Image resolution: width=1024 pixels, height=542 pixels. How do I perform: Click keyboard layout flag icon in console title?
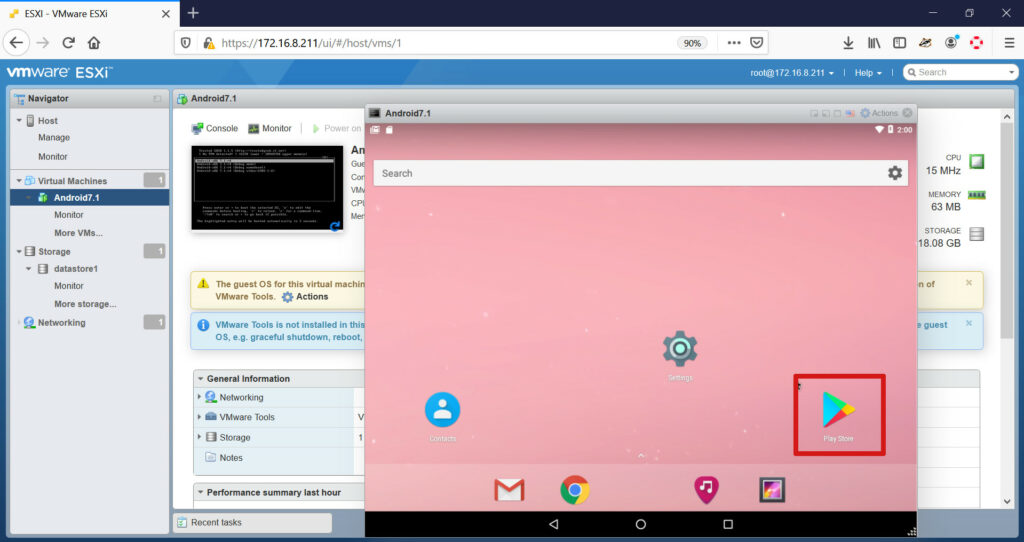[x=850, y=113]
